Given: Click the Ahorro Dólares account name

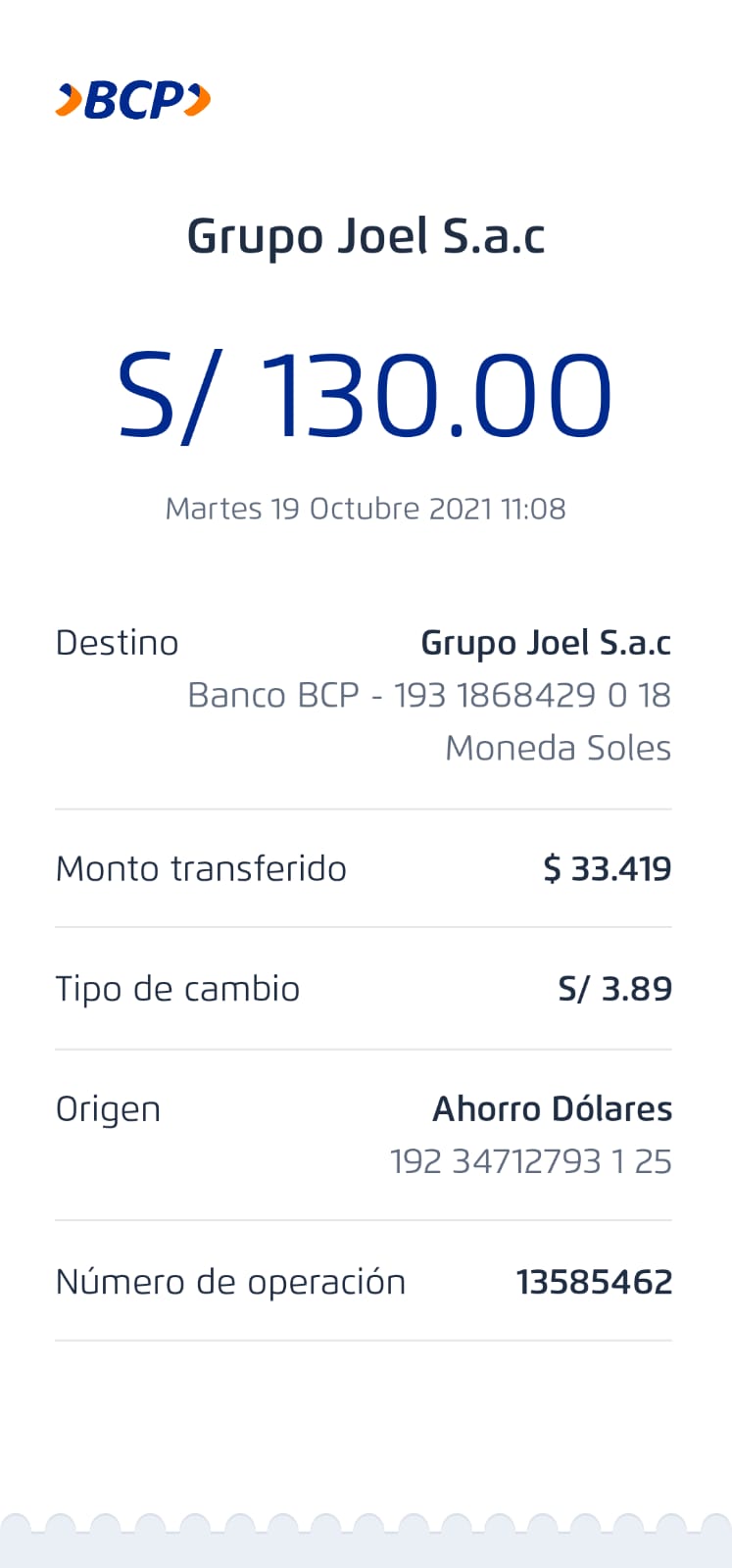Looking at the screenshot, I should (x=553, y=1109).
